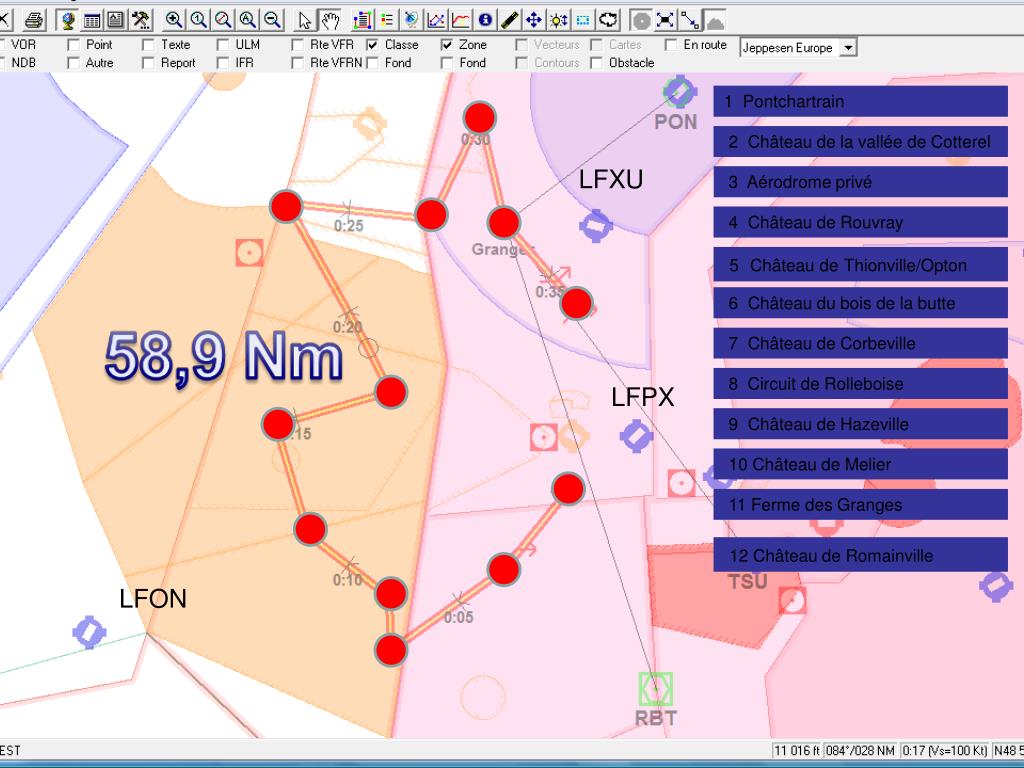Image resolution: width=1024 pixels, height=768 pixels.
Task: Click the four-arrow full extent icon
Action: (x=665, y=20)
